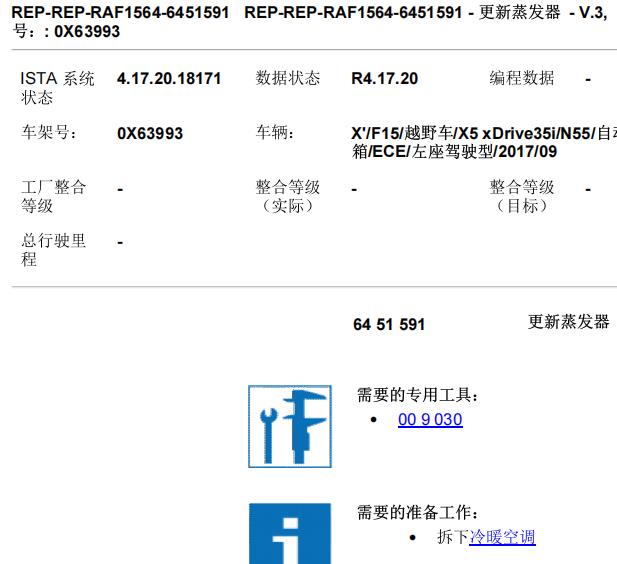Click the 编程数据 label
Image resolution: width=617 pixels, height=564 pixels.
click(x=522, y=78)
